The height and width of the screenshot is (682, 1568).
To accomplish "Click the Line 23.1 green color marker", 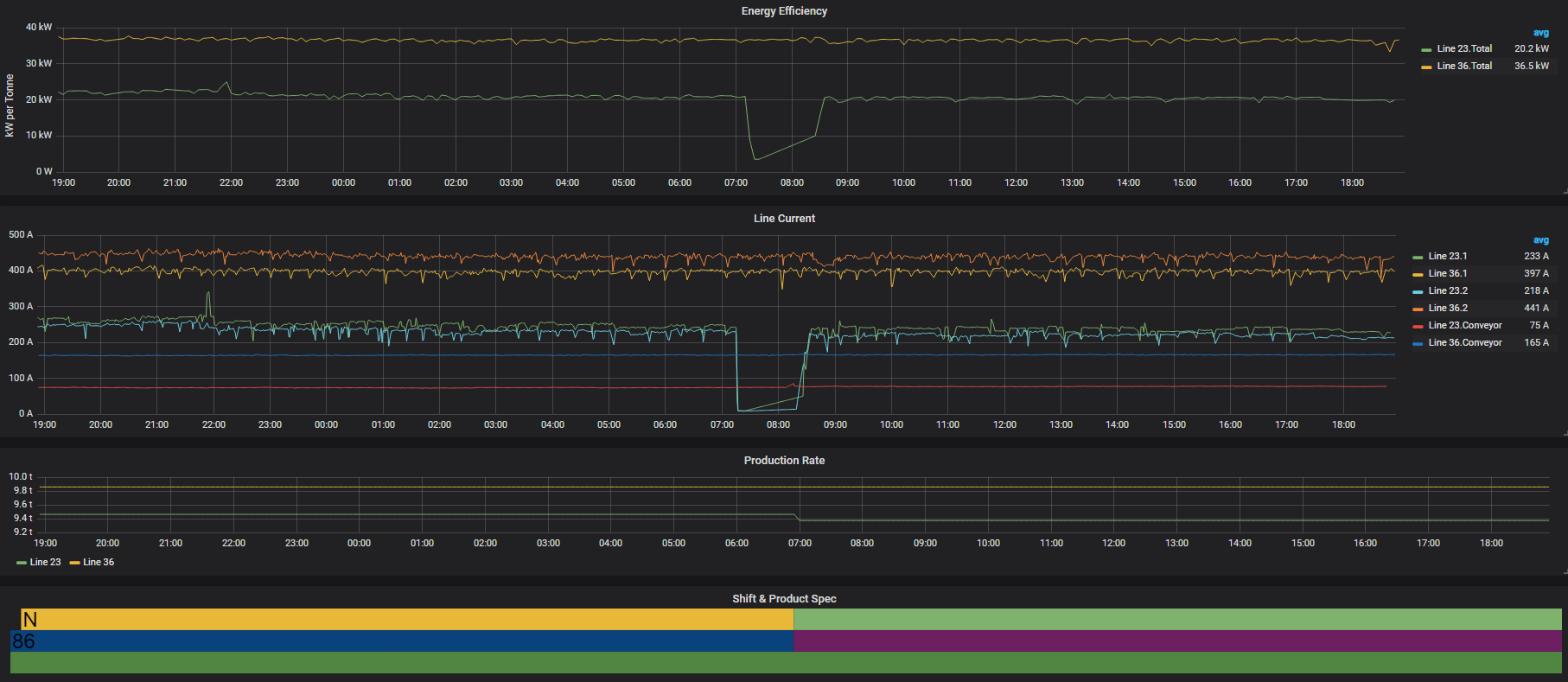I will pos(1418,257).
